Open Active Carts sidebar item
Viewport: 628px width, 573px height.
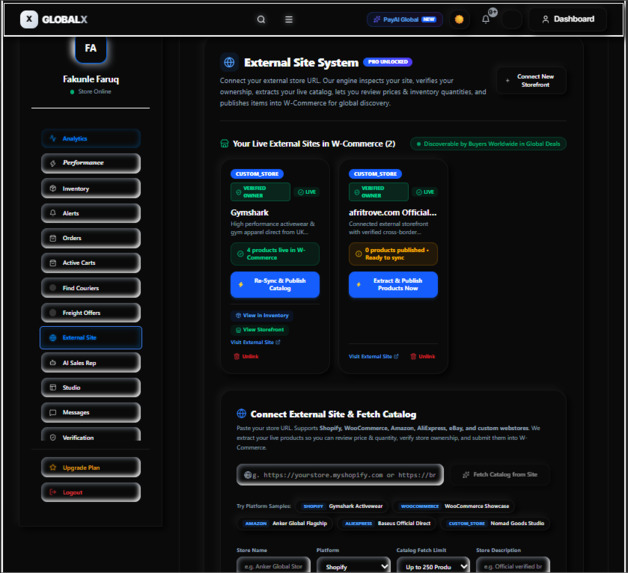tap(91, 263)
